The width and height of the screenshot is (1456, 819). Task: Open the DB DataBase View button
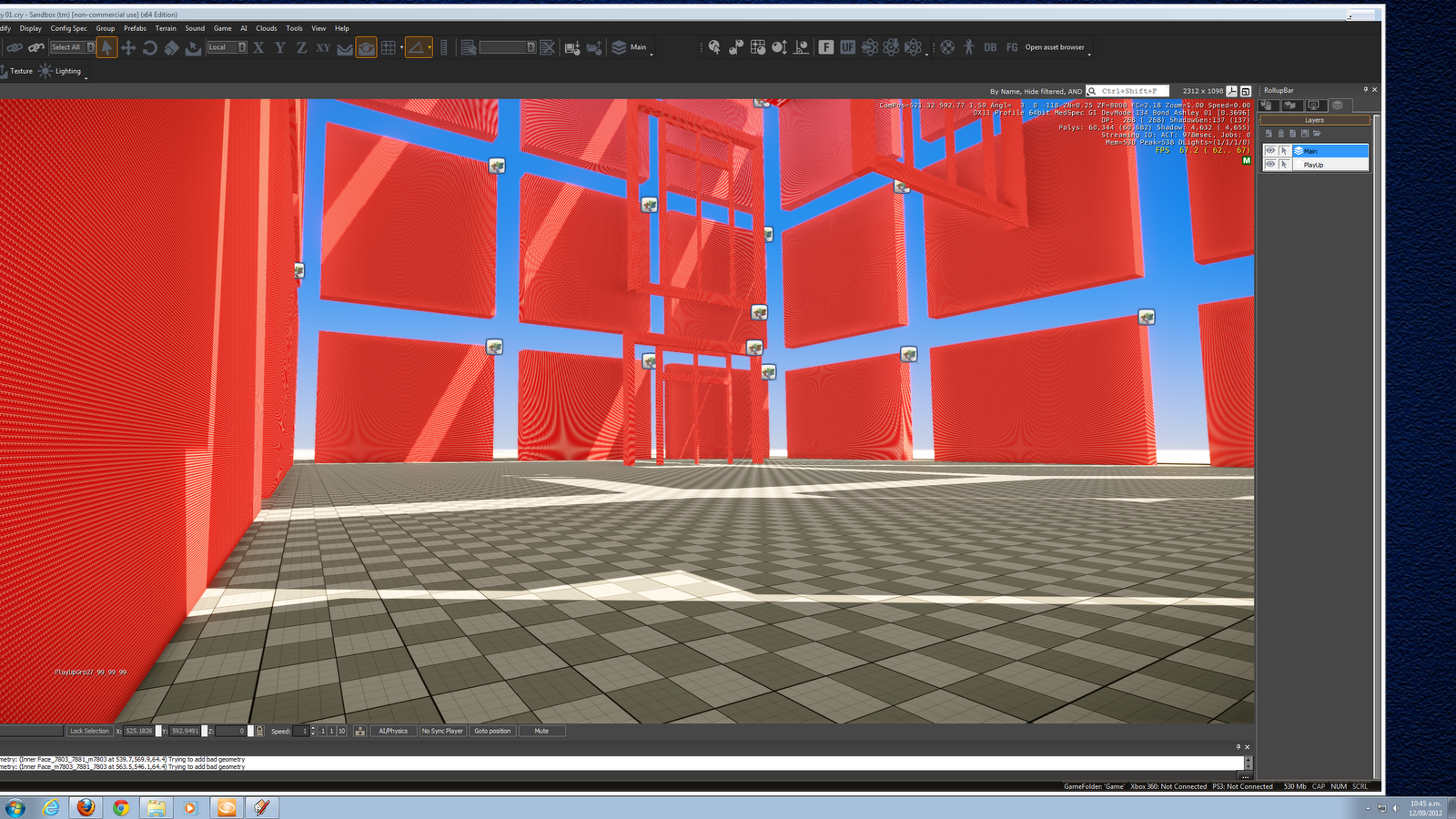tap(990, 47)
